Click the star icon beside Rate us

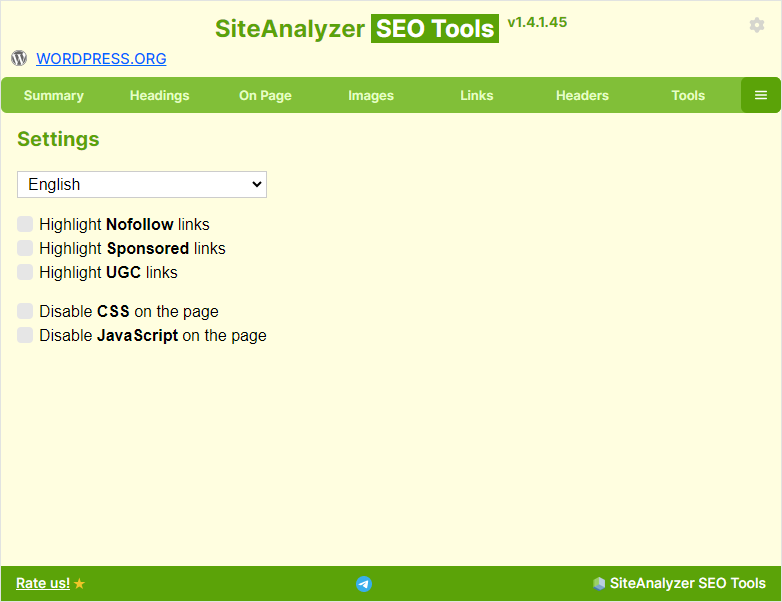click(x=79, y=583)
